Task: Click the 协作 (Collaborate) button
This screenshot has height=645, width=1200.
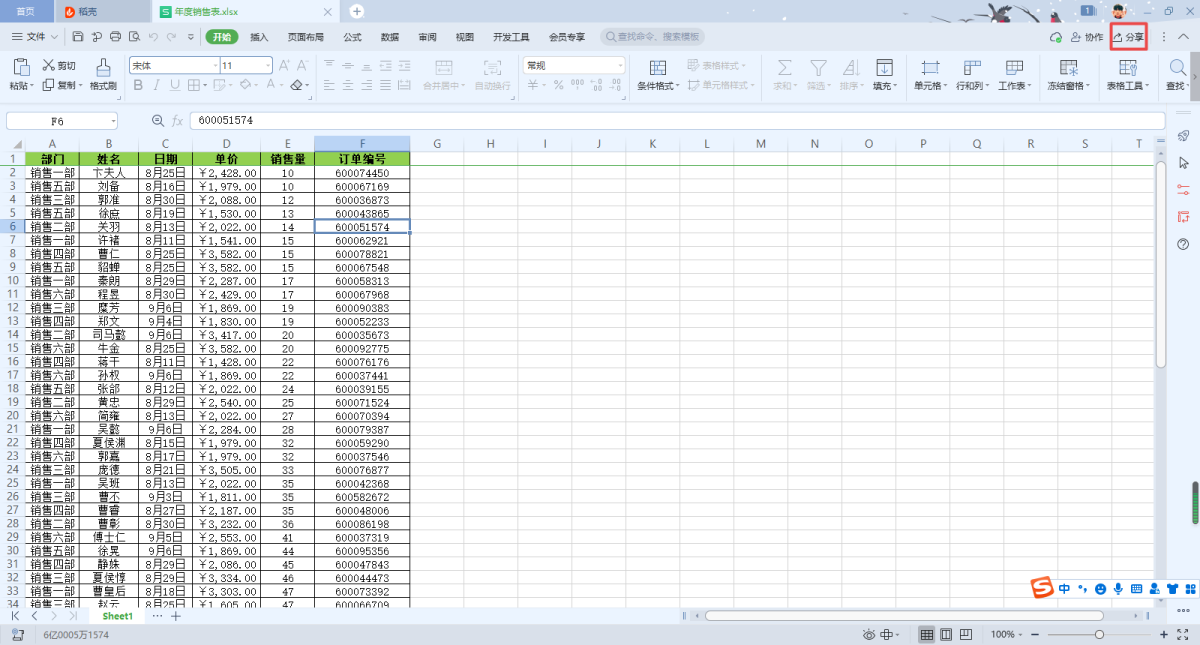Action: tap(1087, 37)
